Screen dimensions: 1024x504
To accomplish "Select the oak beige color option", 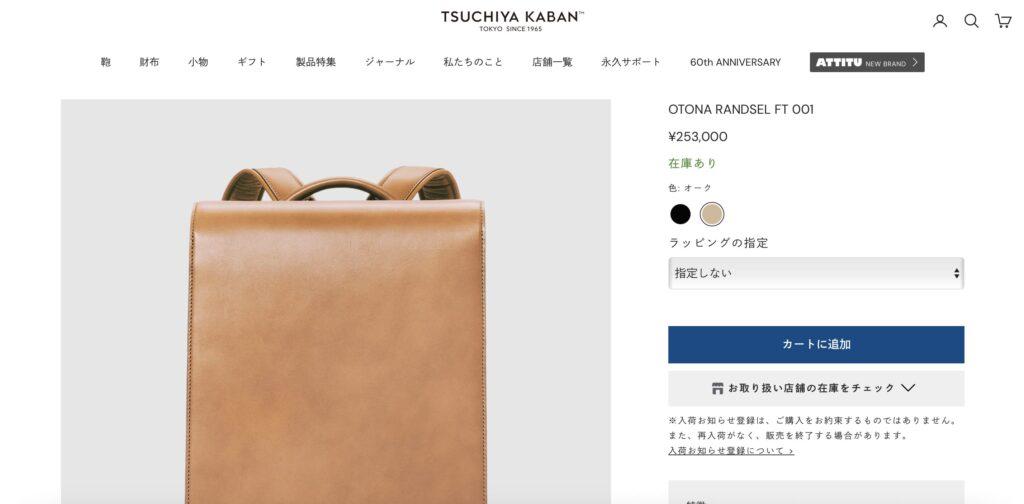I will [712, 214].
